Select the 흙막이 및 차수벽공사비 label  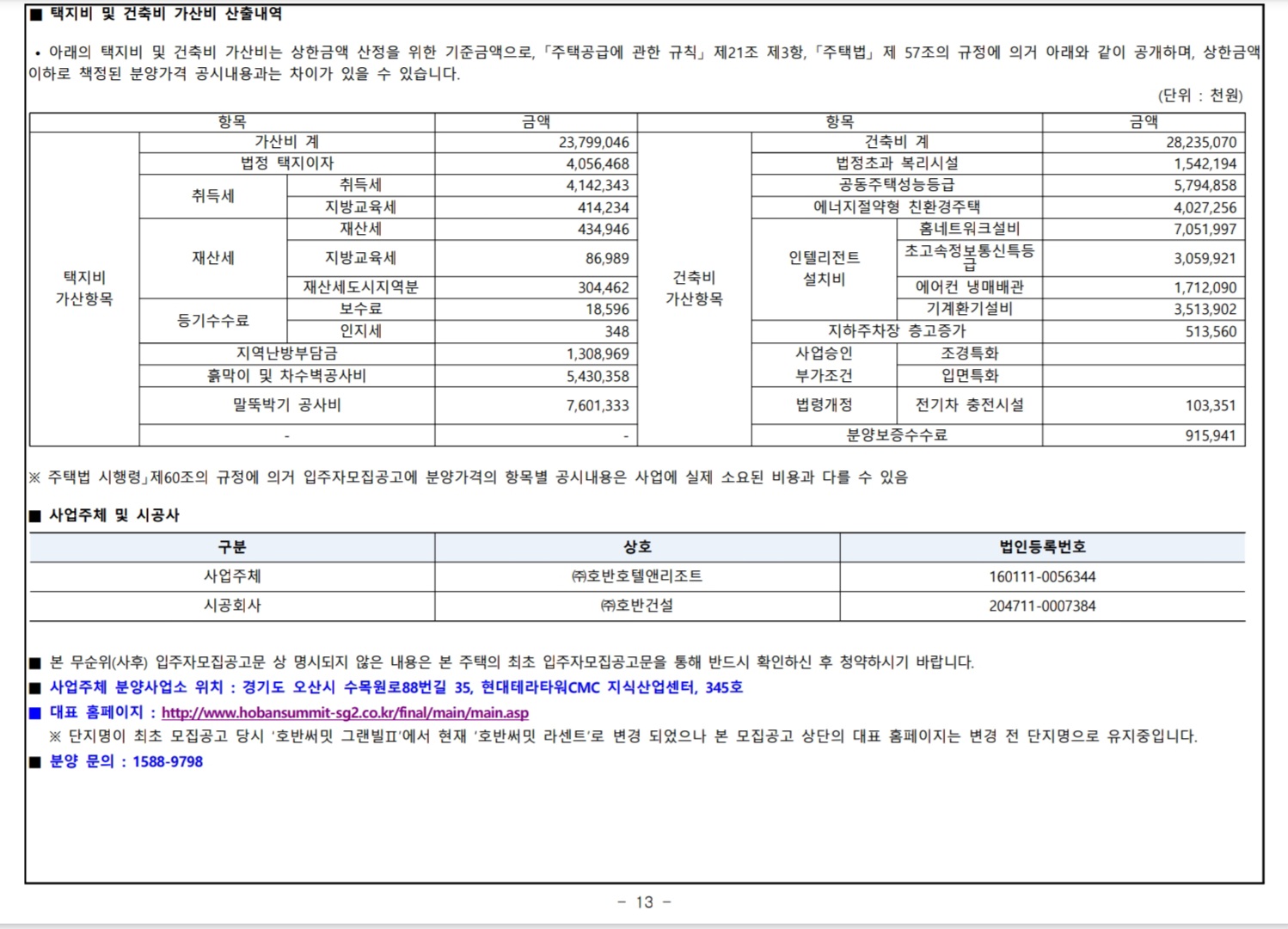point(287,376)
